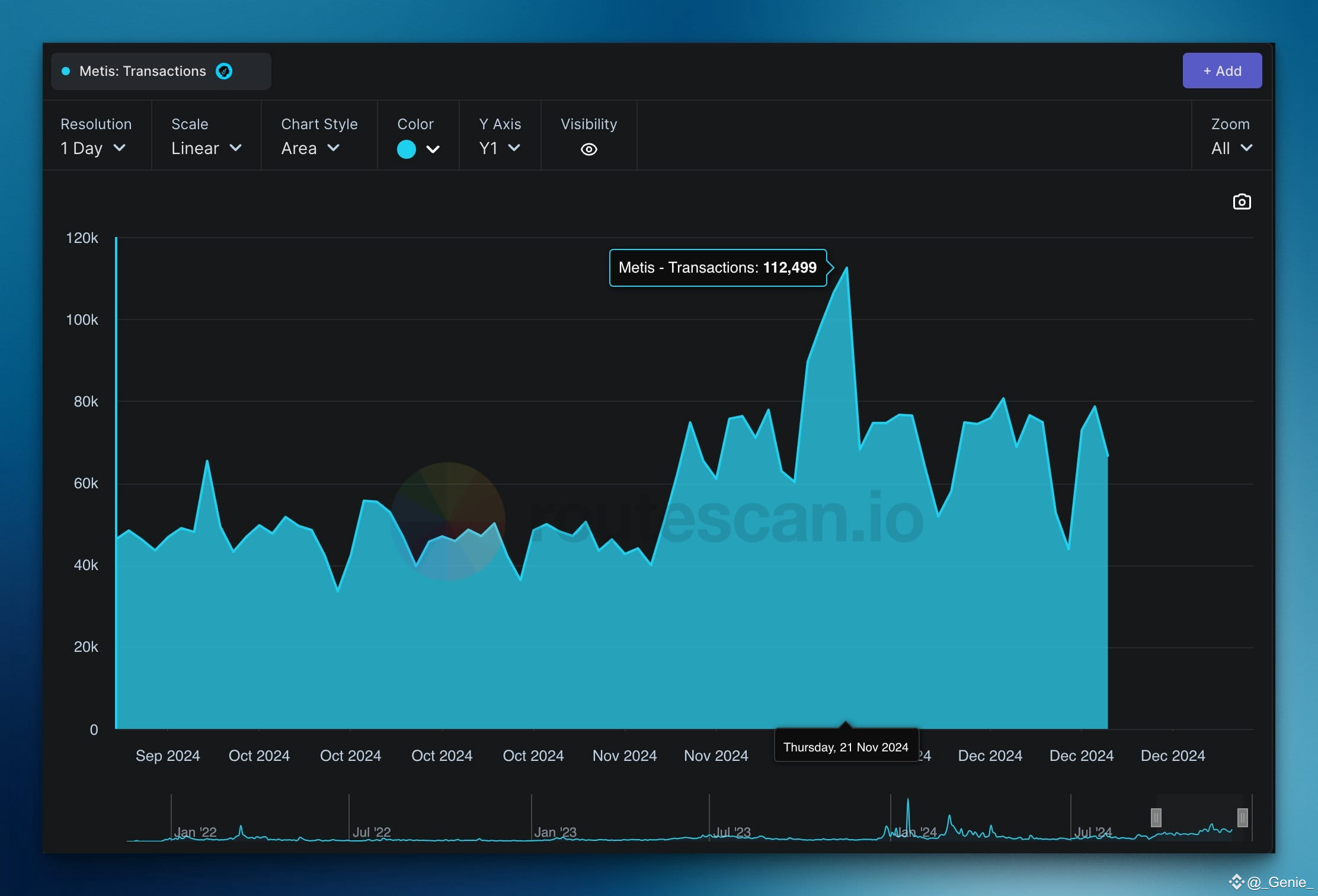This screenshot has width=1318, height=896.
Task: Click the left handle of the minimap range selector
Action: (x=1156, y=819)
